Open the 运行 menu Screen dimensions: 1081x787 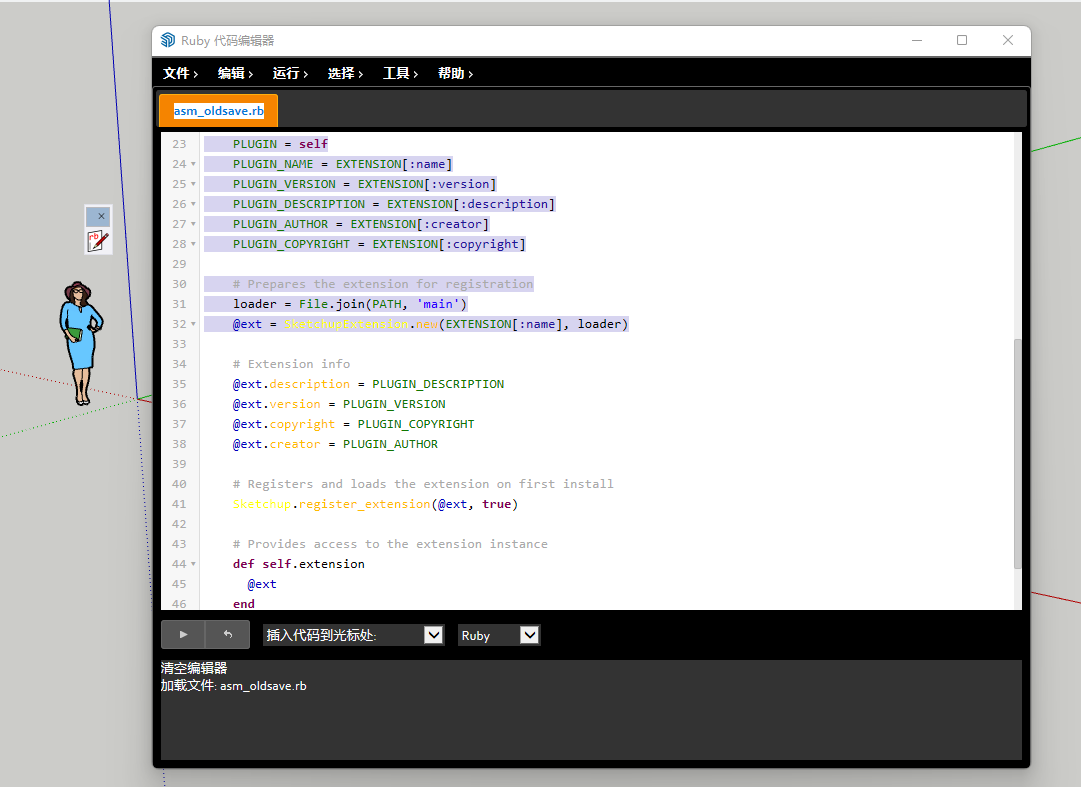click(290, 73)
